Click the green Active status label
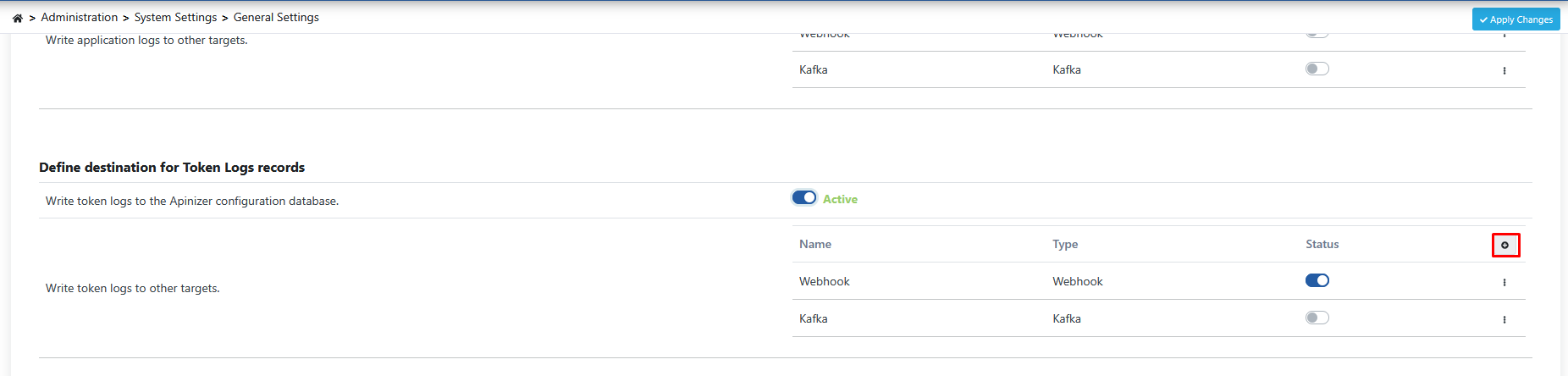The height and width of the screenshot is (376, 1568). (x=840, y=200)
